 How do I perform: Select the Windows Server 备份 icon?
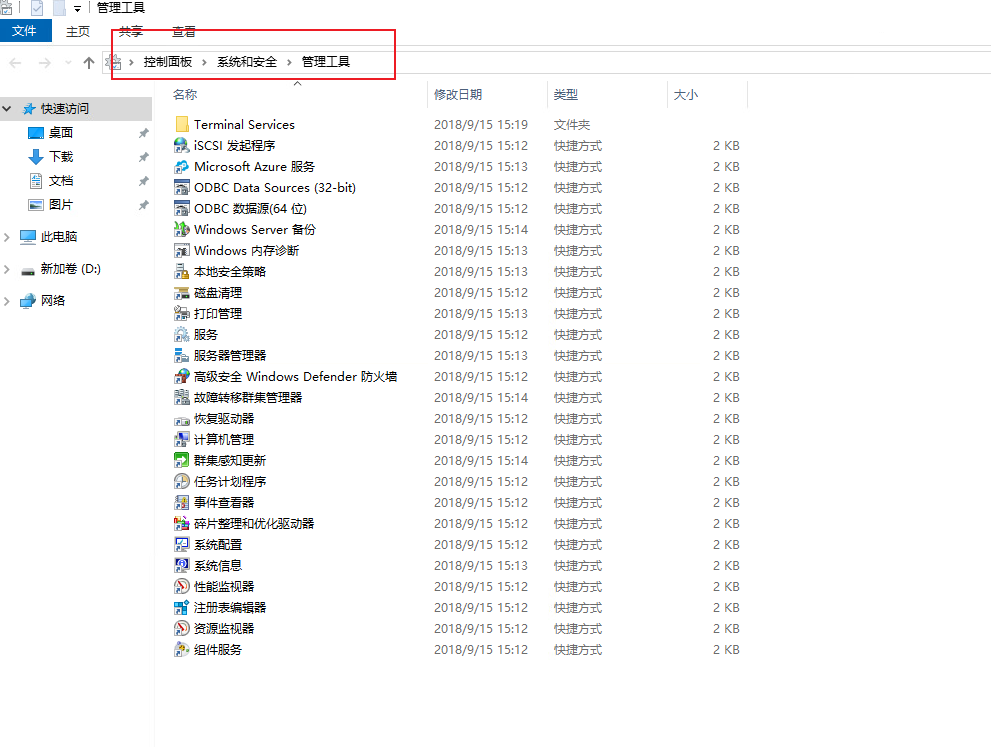click(x=181, y=230)
